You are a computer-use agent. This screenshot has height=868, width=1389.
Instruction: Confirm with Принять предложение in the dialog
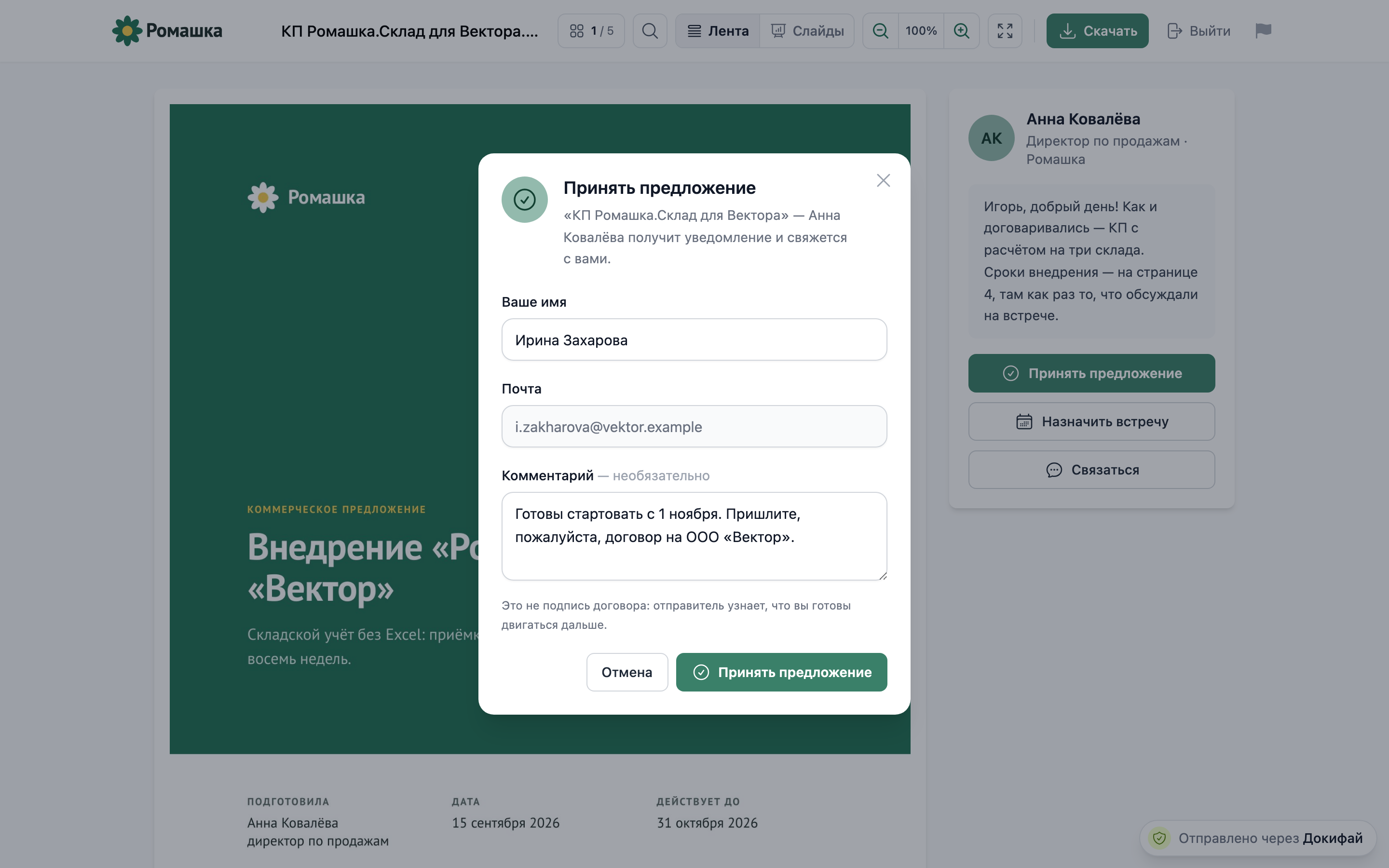(781, 672)
